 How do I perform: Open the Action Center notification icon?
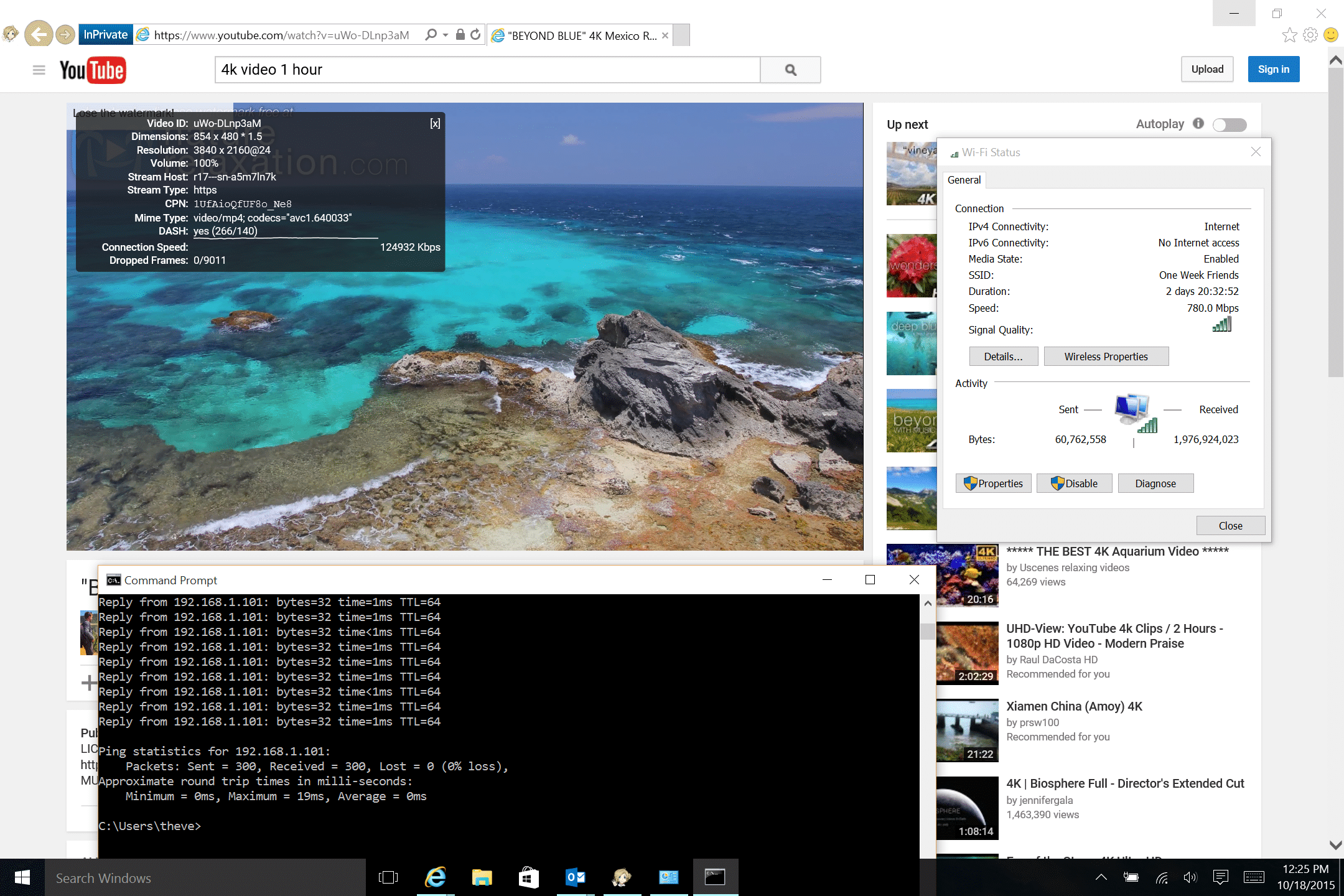(1221, 877)
